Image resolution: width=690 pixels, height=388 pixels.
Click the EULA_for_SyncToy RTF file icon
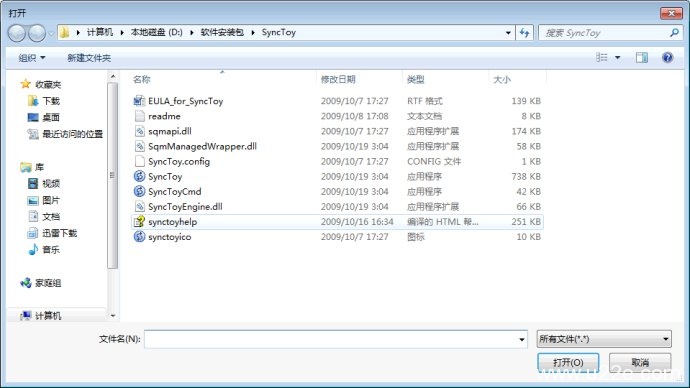pyautogui.click(x=139, y=101)
